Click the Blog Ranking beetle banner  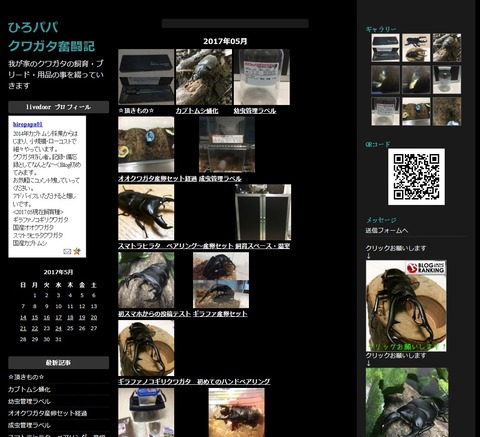click(x=406, y=306)
